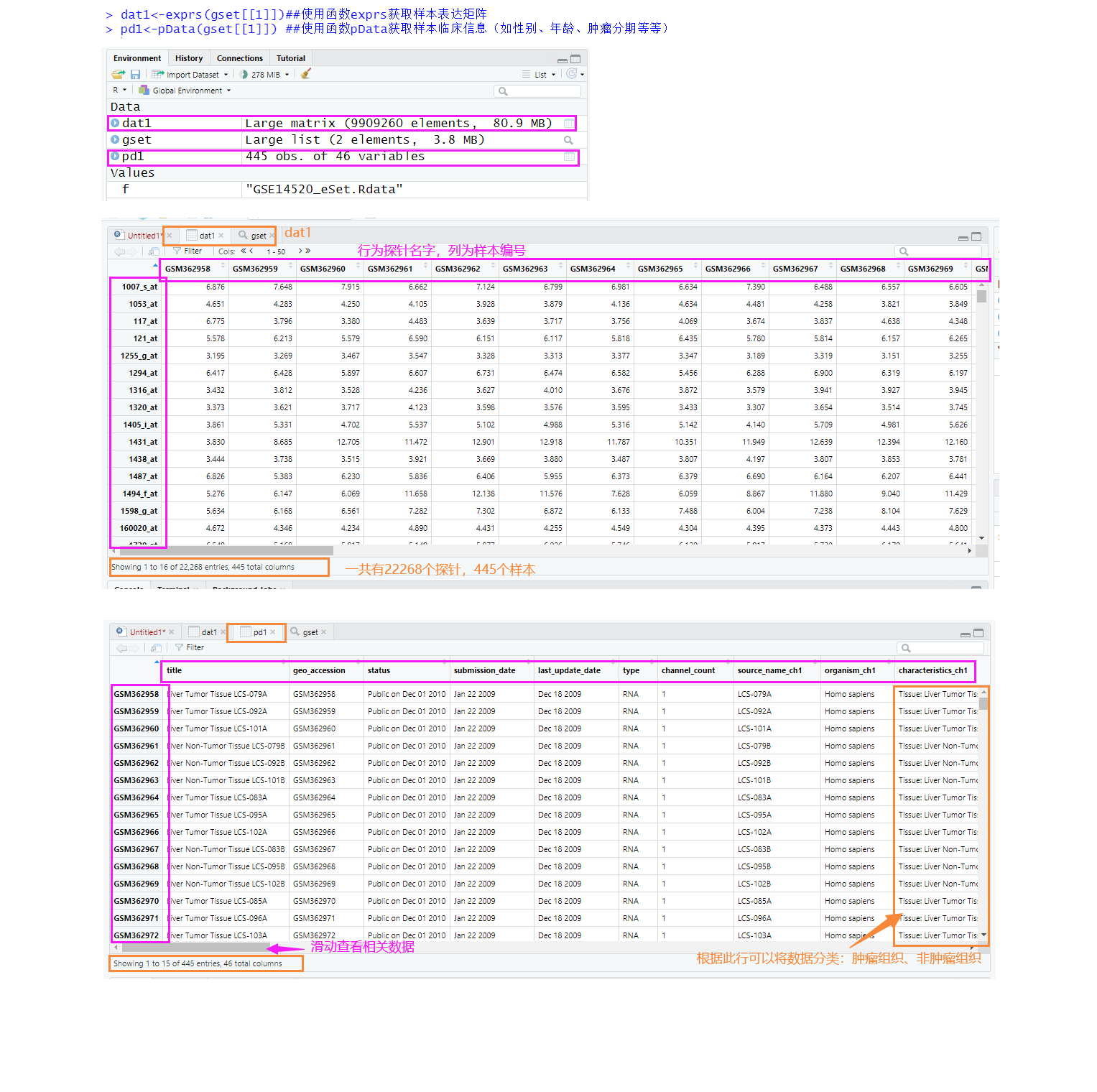Open pd1 in the data viewer via the grid icon
The height and width of the screenshot is (1092, 1097).
point(569,157)
